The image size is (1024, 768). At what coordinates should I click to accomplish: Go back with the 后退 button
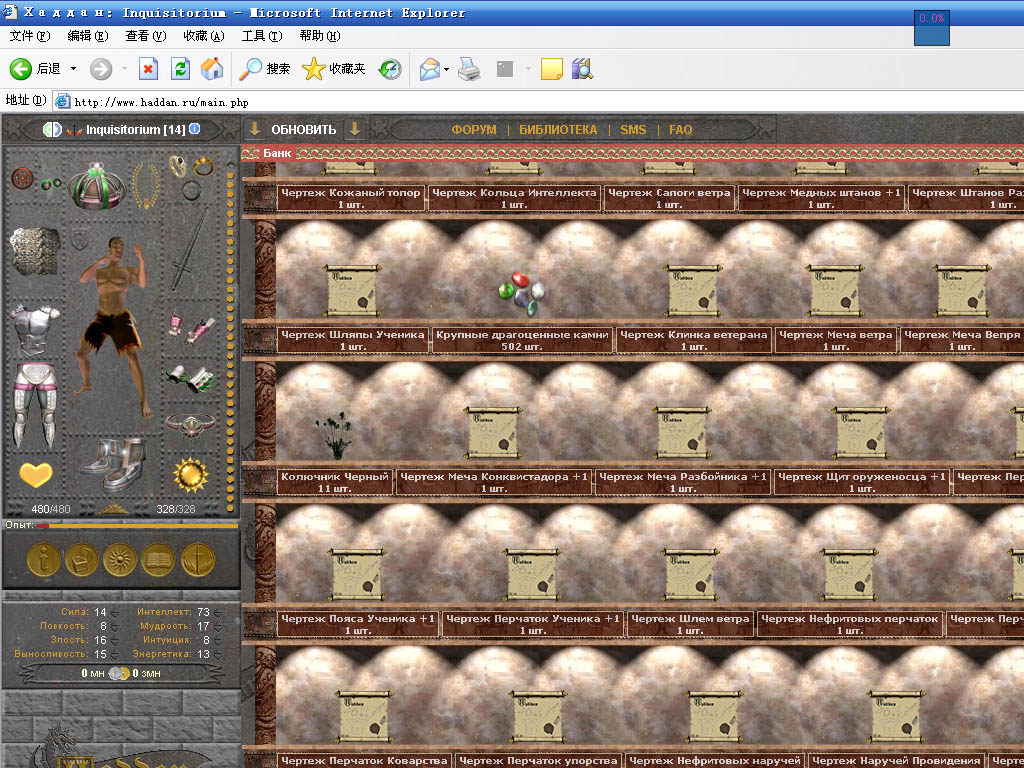click(x=35, y=69)
